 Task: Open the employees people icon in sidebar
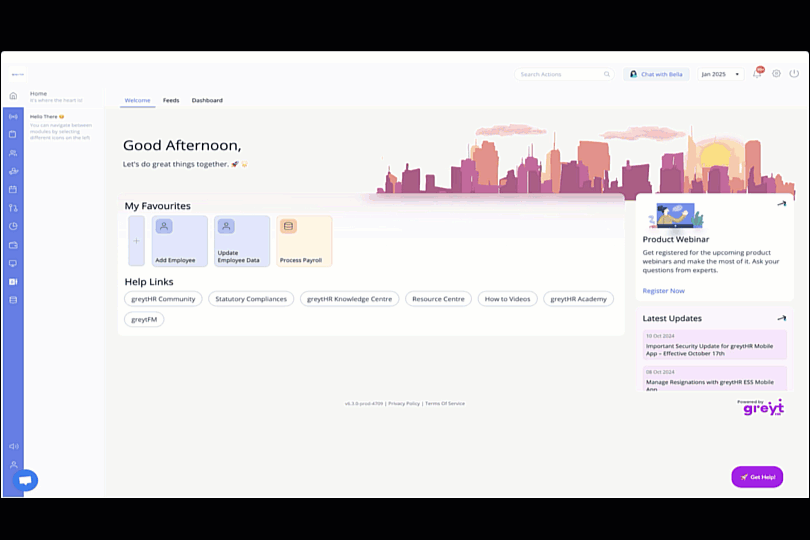pos(13,153)
